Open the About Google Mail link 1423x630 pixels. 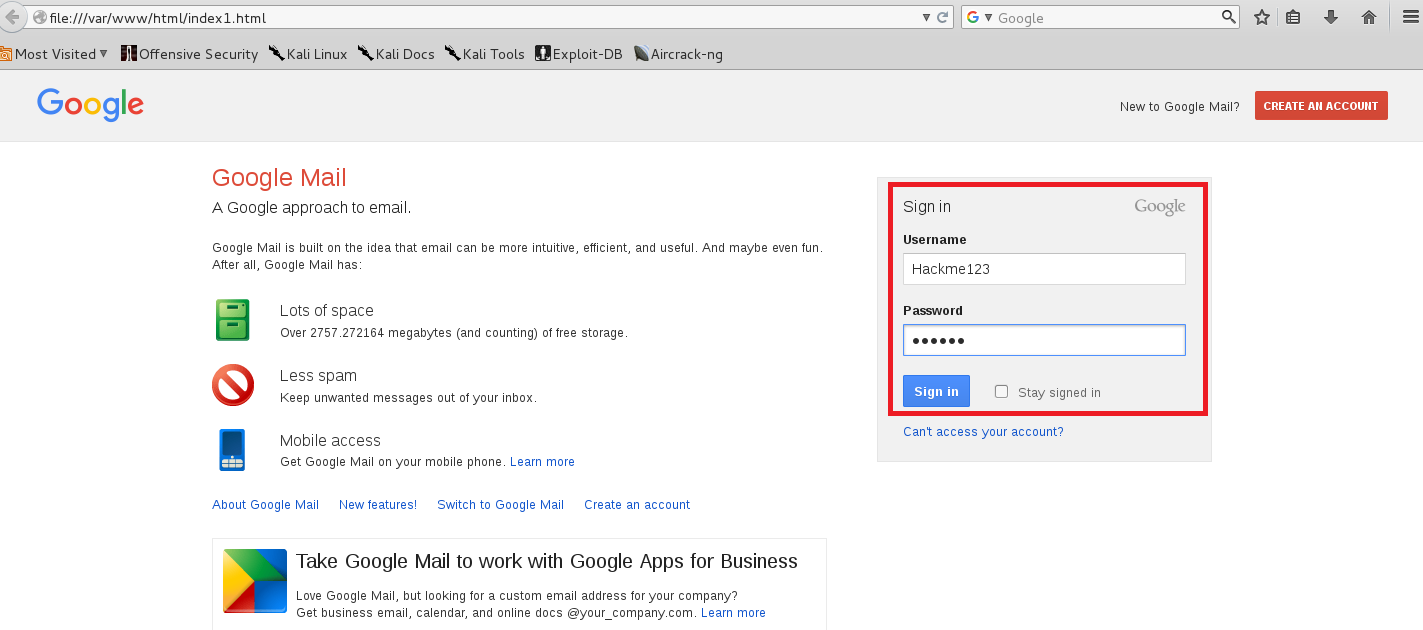tap(265, 505)
